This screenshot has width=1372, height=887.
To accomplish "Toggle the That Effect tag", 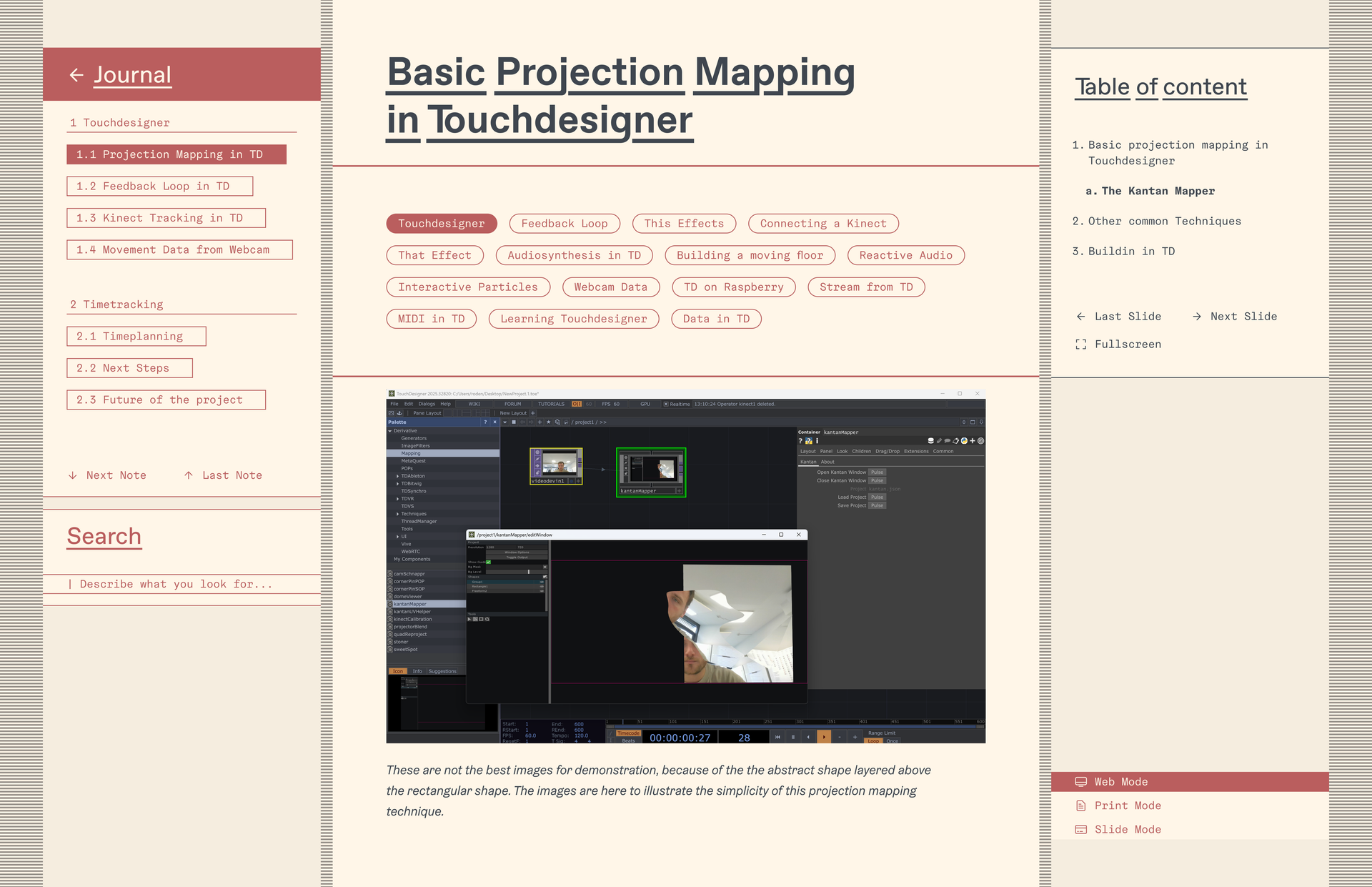I will click(435, 255).
